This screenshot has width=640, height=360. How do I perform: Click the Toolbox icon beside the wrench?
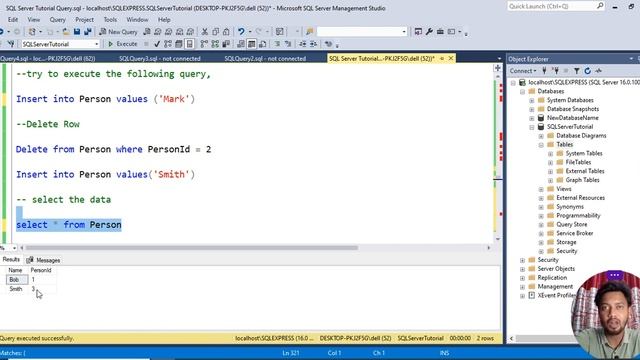(440, 31)
